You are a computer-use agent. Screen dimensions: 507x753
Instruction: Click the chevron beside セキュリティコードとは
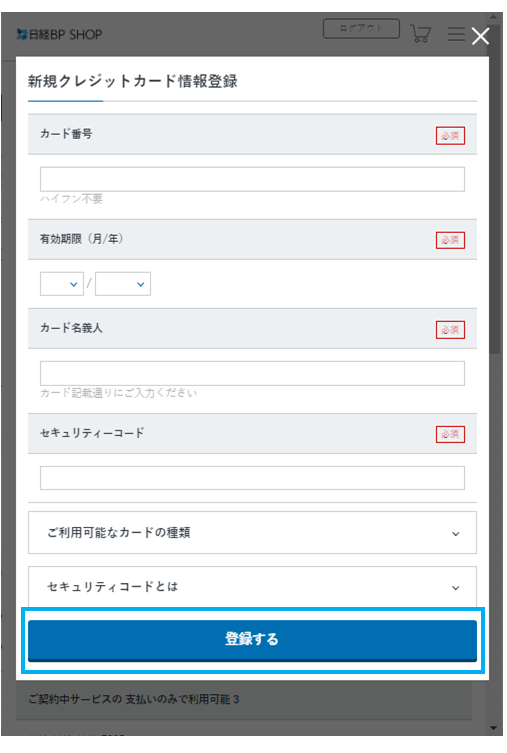pos(456,588)
